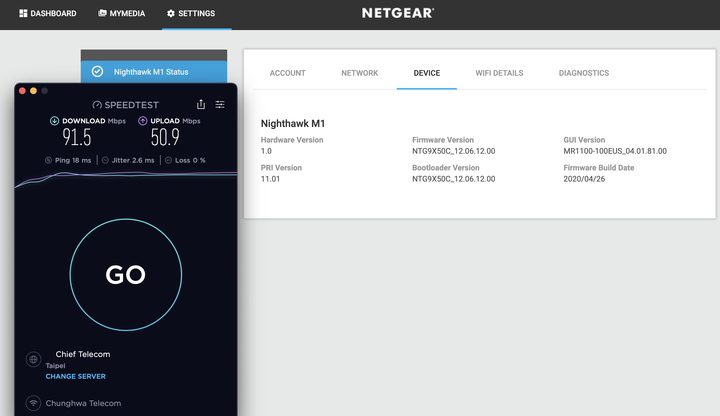Click the Bootloader Version value
Viewport: 720px width, 416px height.
point(454,179)
